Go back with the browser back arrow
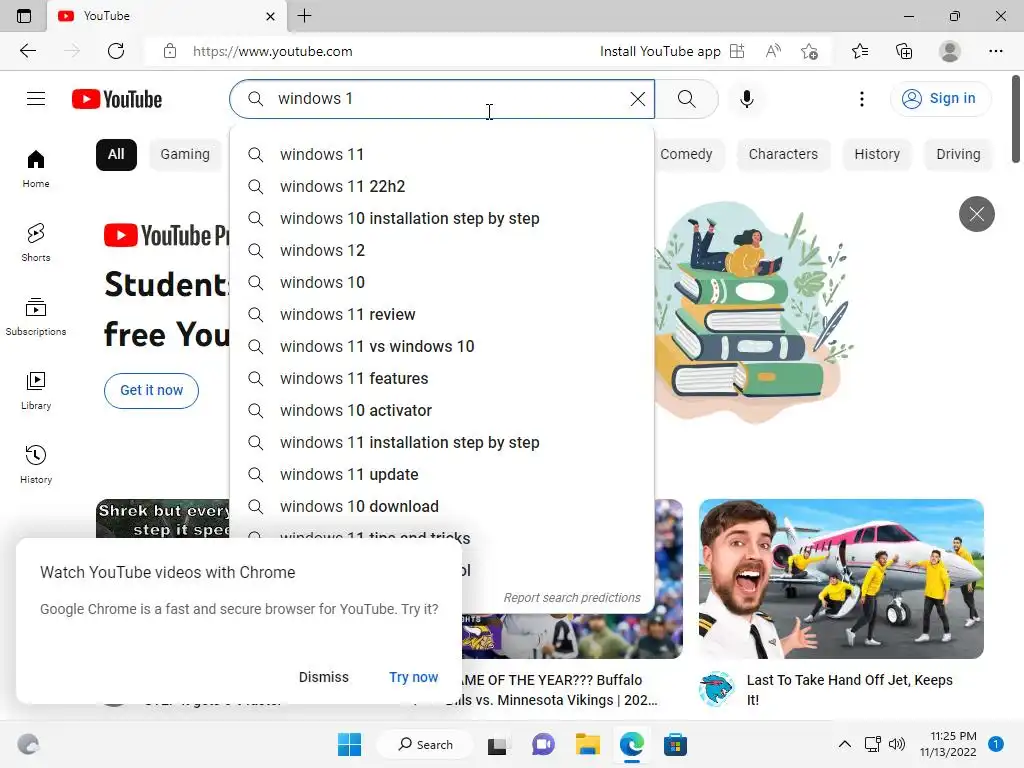This screenshot has width=1024, height=768. click(x=27, y=51)
